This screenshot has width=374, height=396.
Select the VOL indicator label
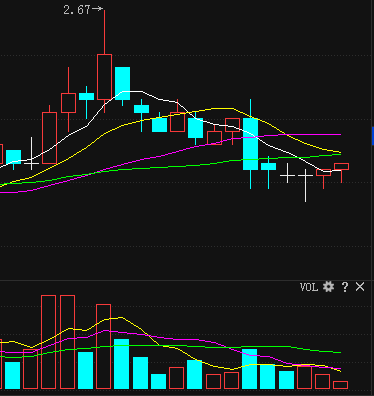pyautogui.click(x=309, y=287)
